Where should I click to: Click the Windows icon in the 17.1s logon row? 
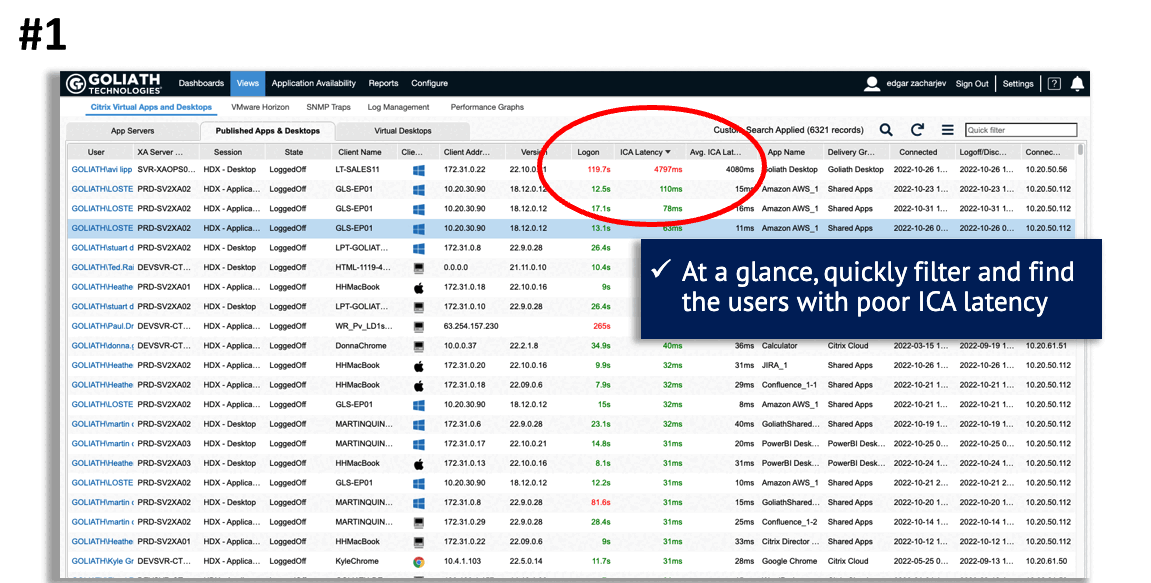click(x=418, y=209)
